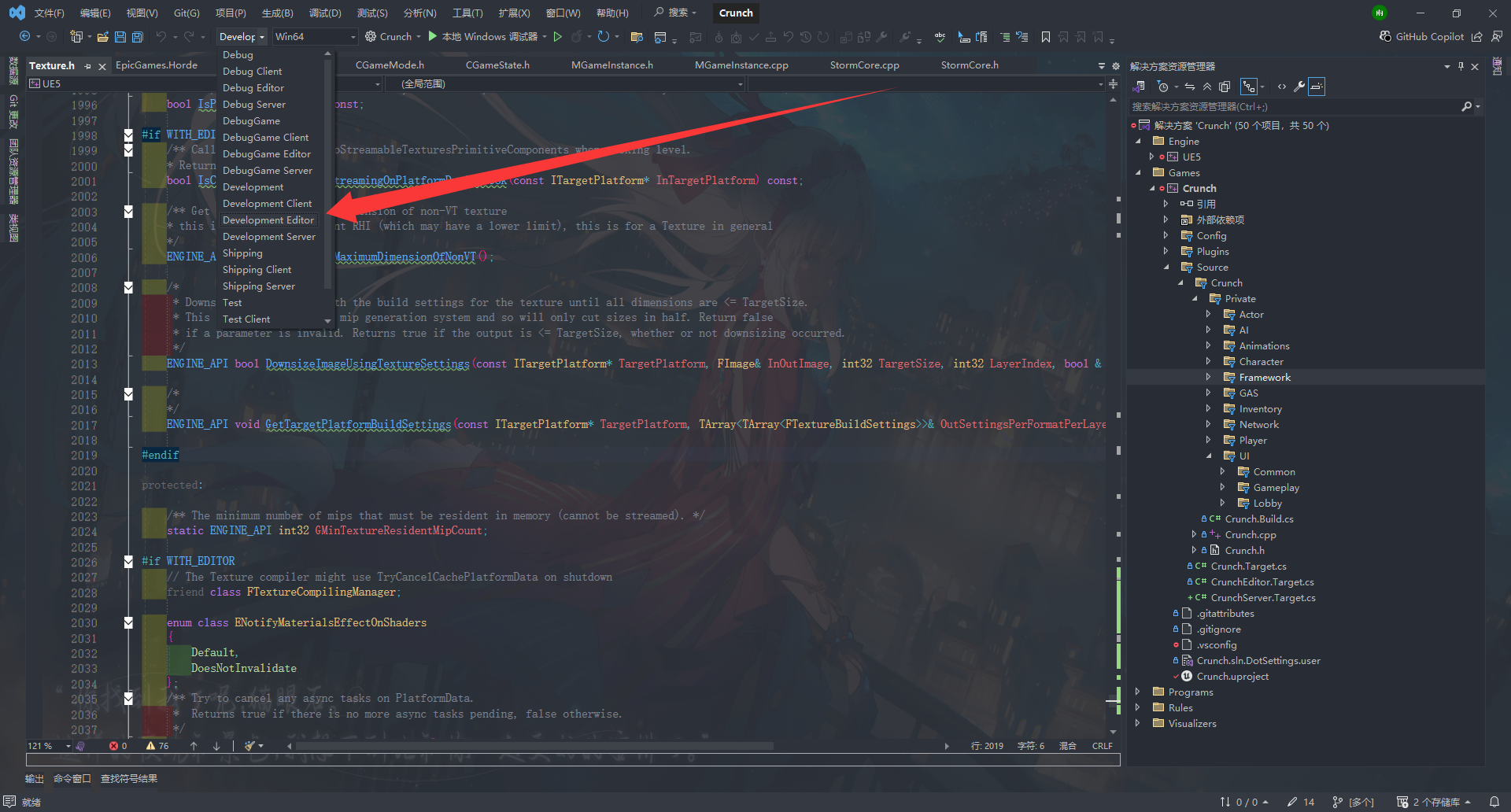Click the Save file toolbar icon
The image size is (1511, 812).
pos(120,37)
